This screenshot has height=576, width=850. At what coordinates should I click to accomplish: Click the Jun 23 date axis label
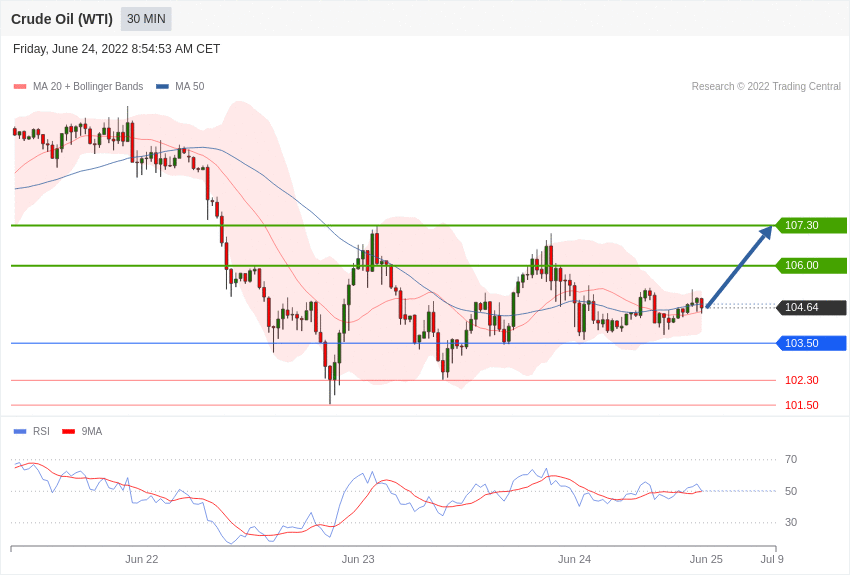pyautogui.click(x=358, y=559)
